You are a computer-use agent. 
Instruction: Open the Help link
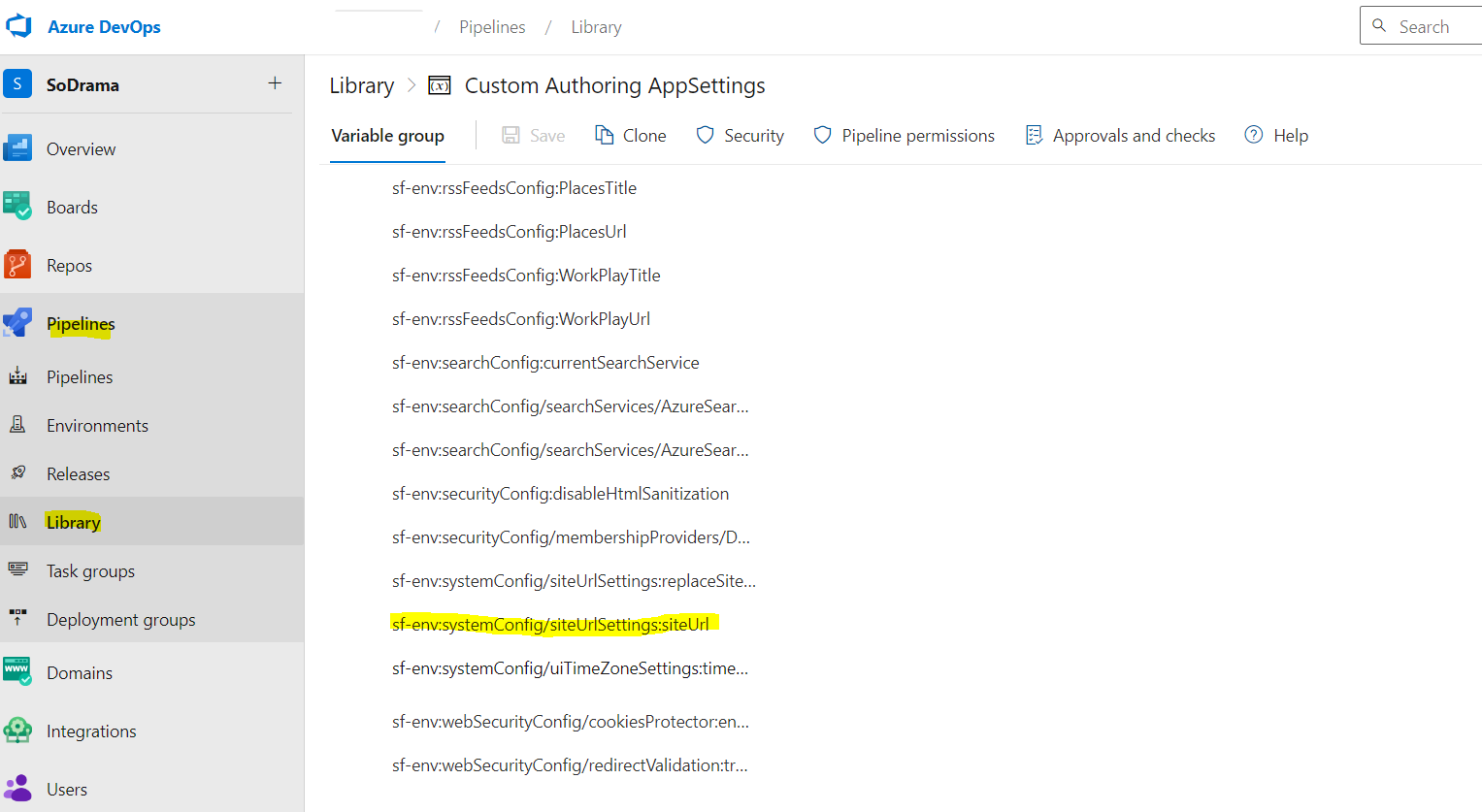click(1291, 136)
